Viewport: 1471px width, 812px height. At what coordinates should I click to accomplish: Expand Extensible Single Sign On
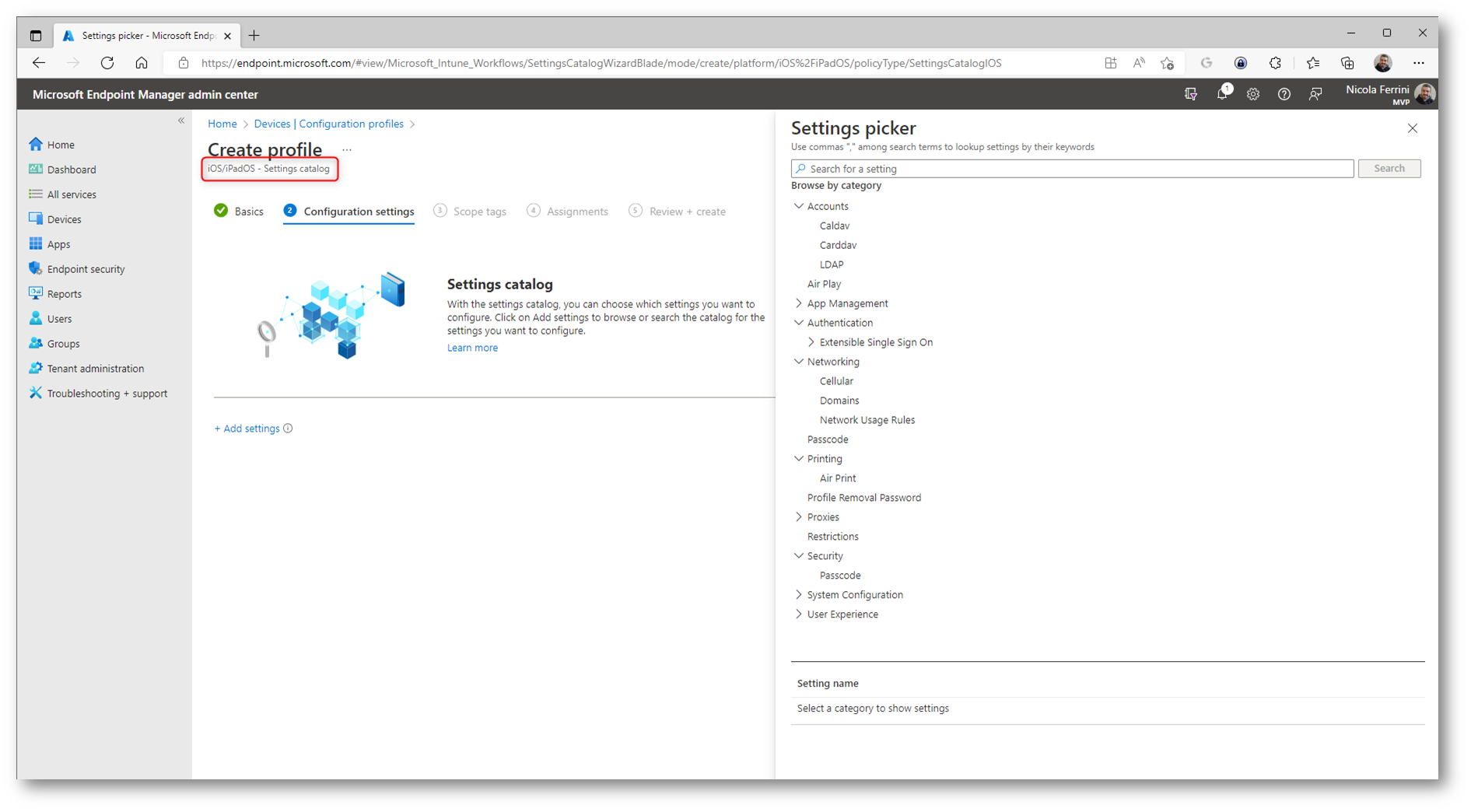pyautogui.click(x=811, y=342)
